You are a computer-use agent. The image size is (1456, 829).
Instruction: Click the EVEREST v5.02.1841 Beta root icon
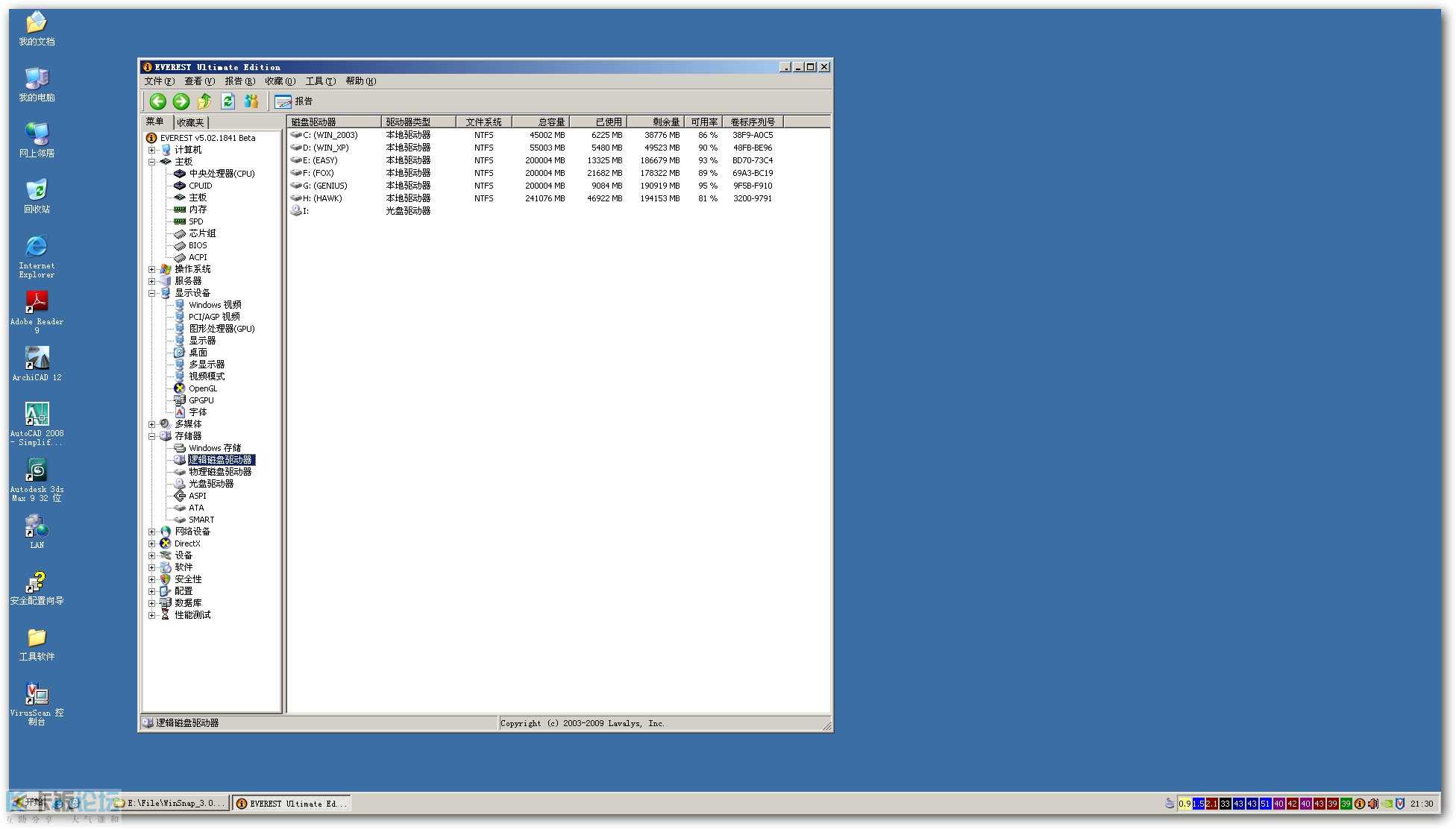coord(151,138)
